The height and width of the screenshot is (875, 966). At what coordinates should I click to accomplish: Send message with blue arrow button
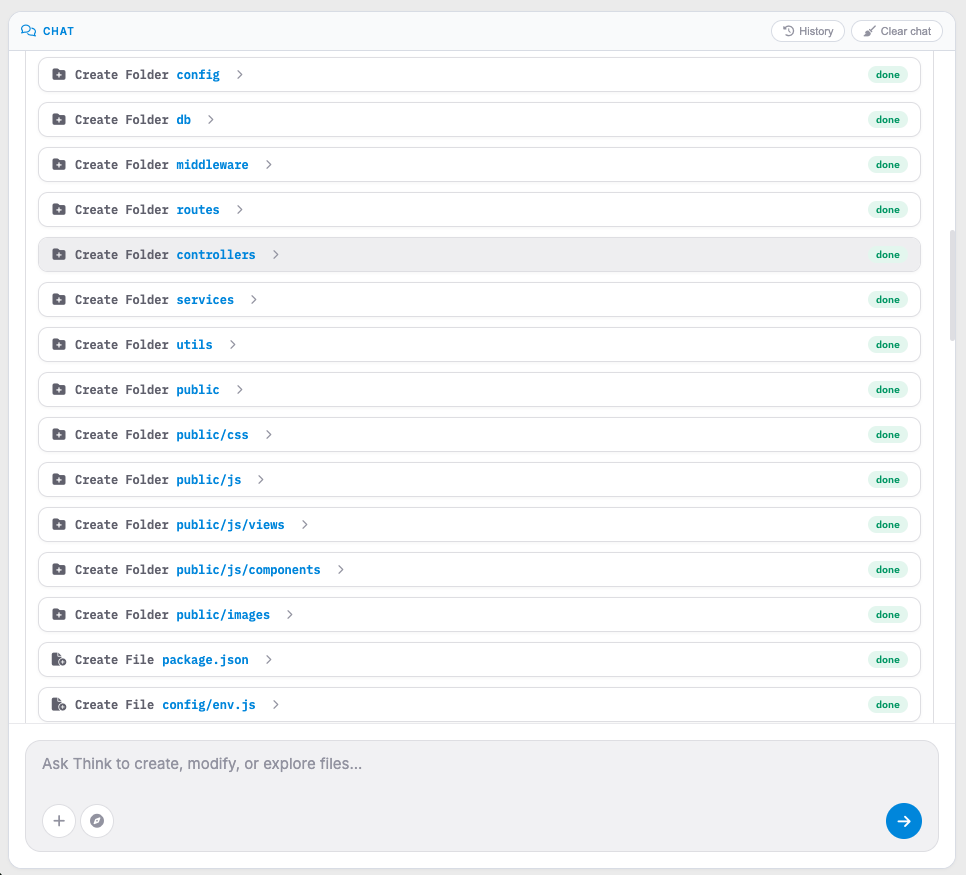click(904, 821)
